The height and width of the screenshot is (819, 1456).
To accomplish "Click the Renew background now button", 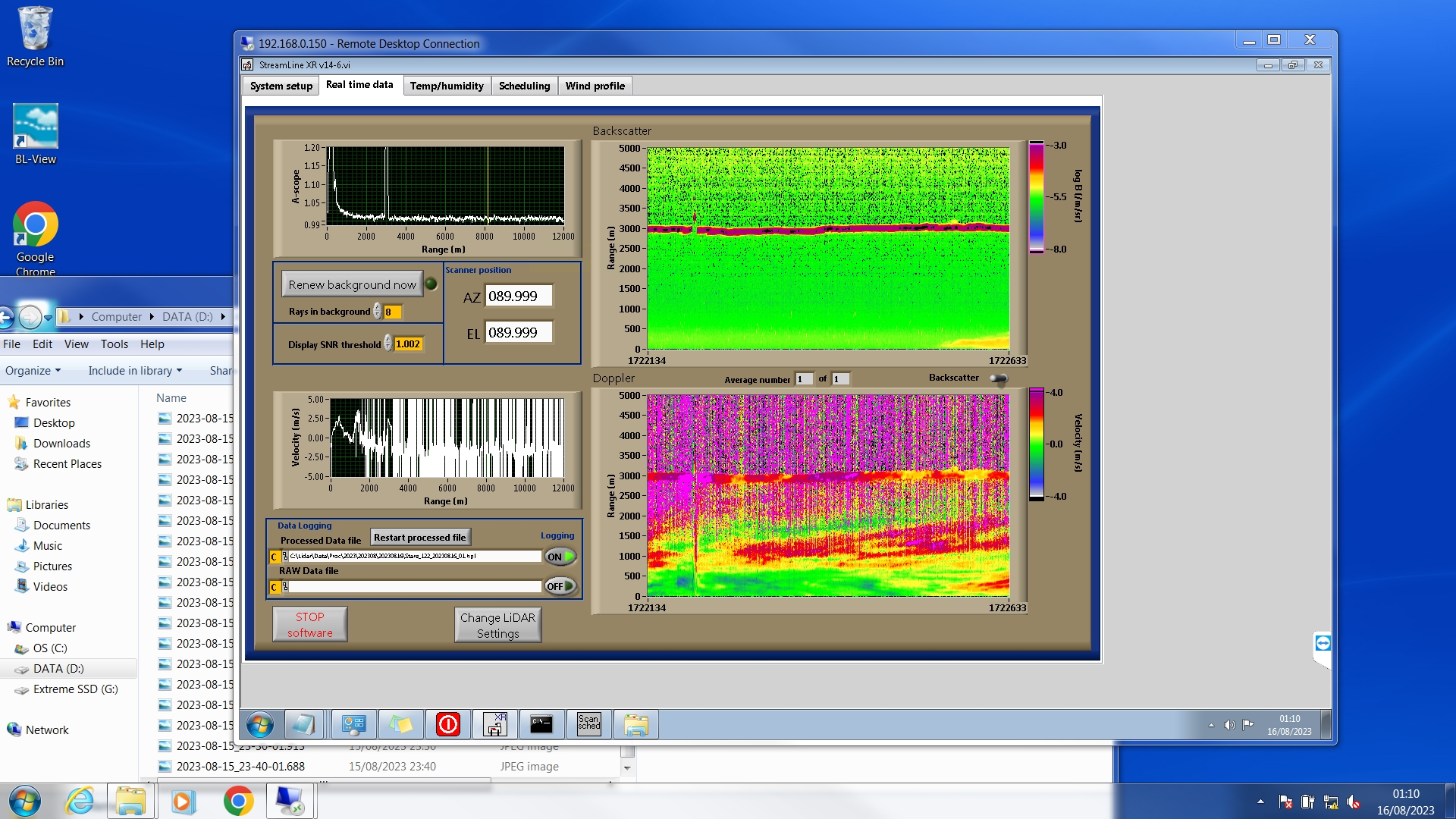I will coord(352,284).
